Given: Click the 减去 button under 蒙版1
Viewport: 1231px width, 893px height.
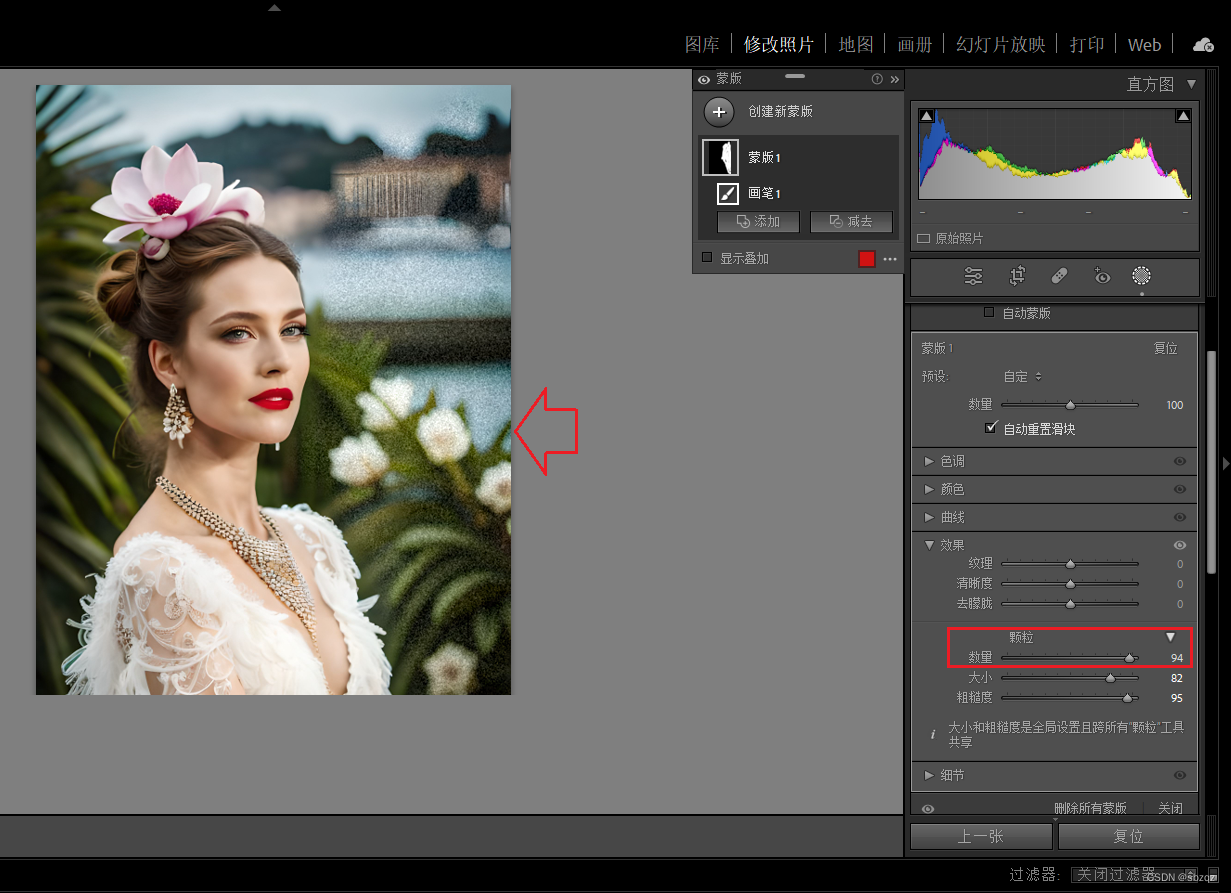Looking at the screenshot, I should (x=851, y=222).
